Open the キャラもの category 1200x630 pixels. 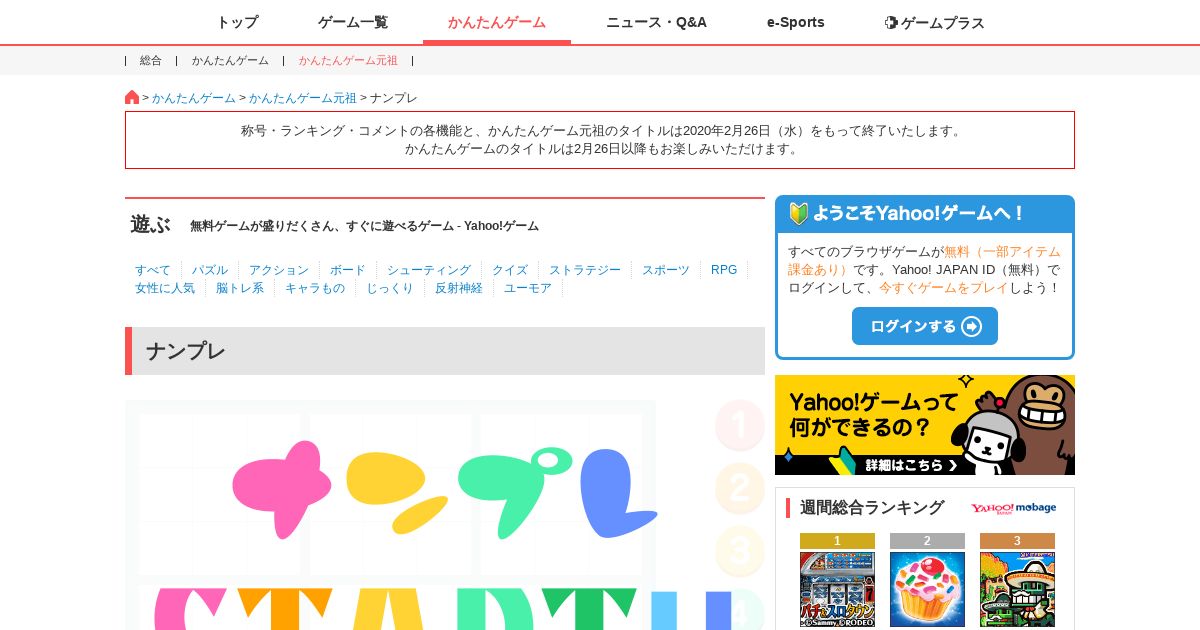[x=315, y=288]
